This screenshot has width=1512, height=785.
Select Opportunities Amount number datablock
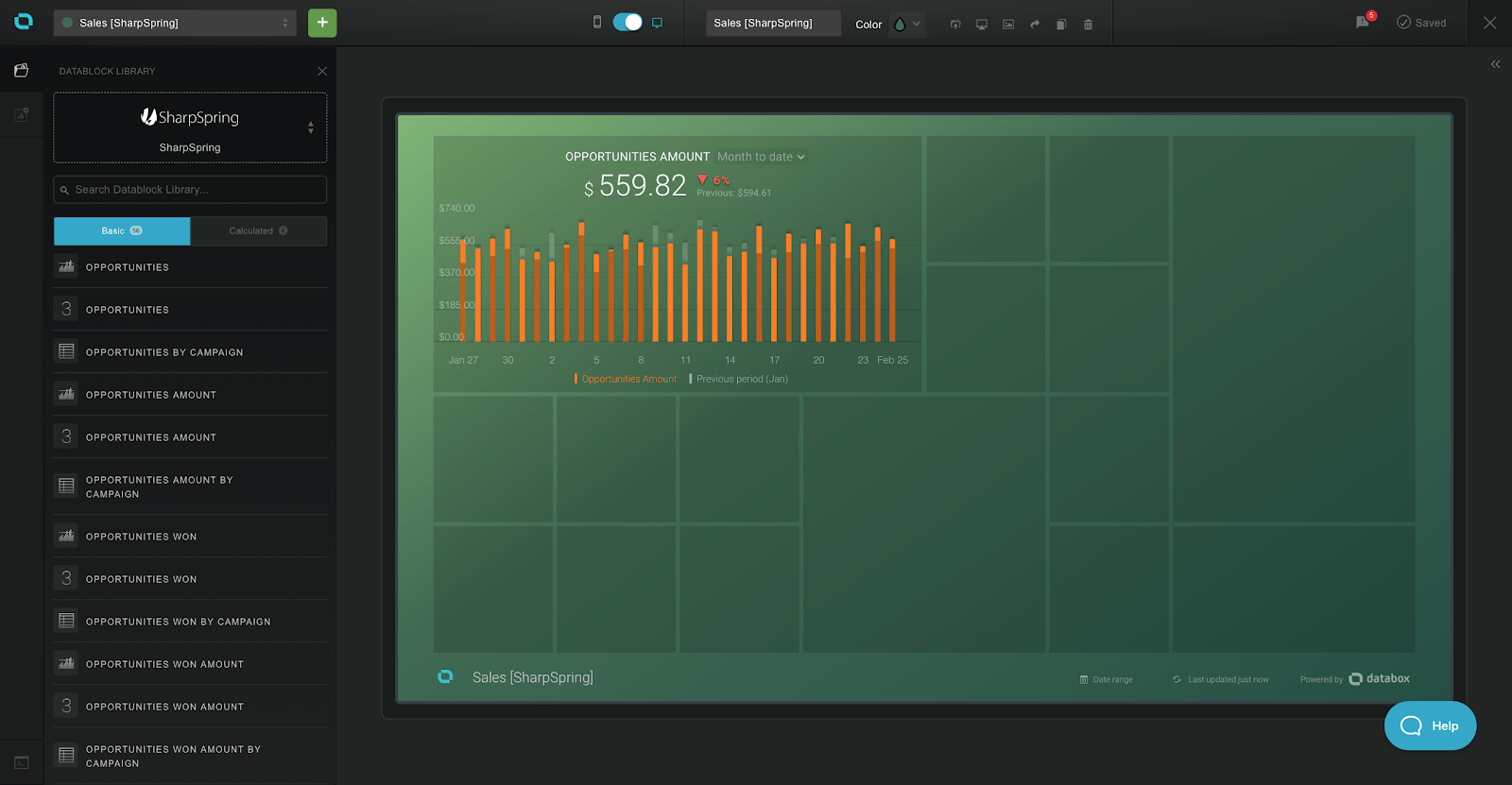point(190,436)
